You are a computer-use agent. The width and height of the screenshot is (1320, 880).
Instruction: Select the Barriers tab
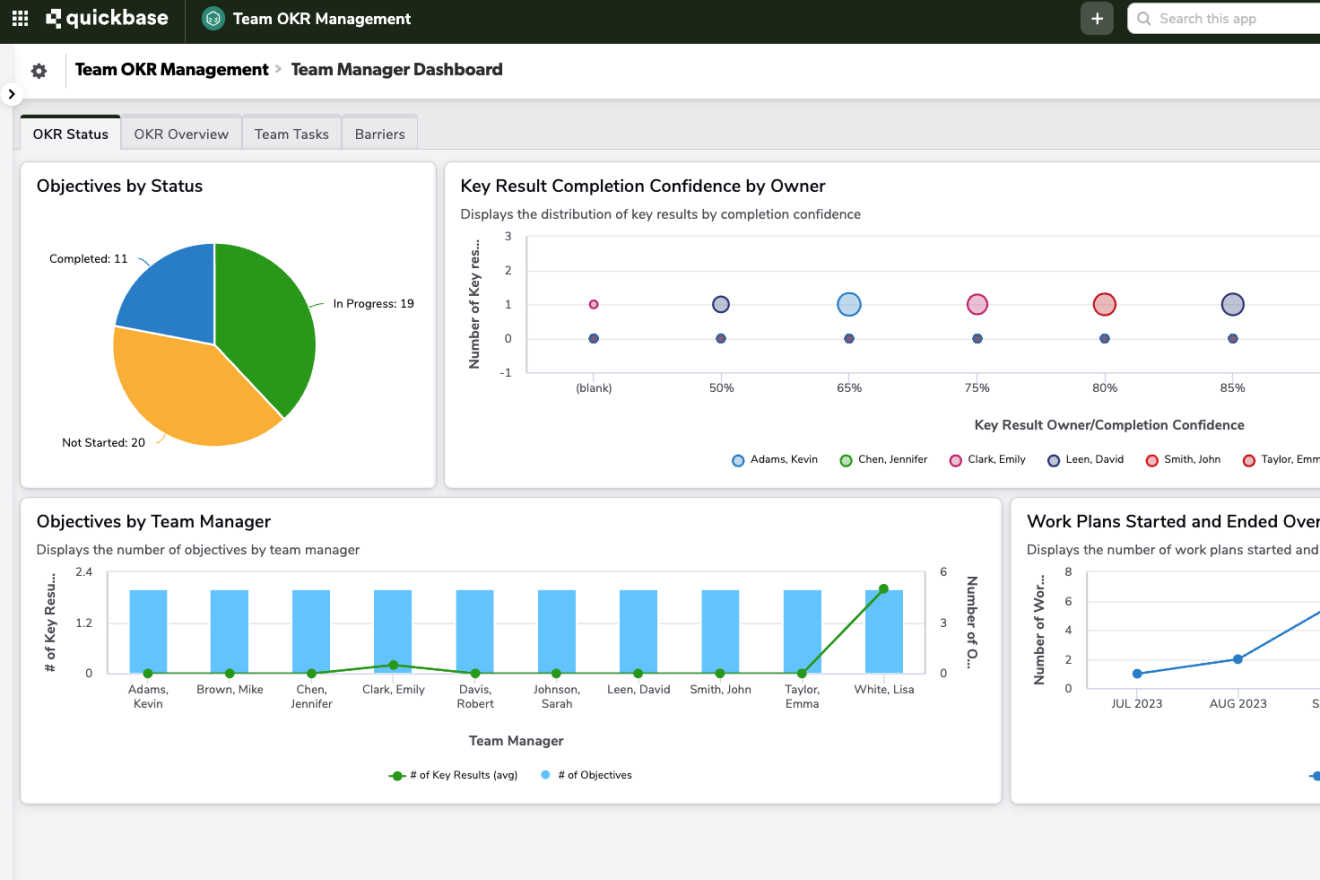click(380, 134)
